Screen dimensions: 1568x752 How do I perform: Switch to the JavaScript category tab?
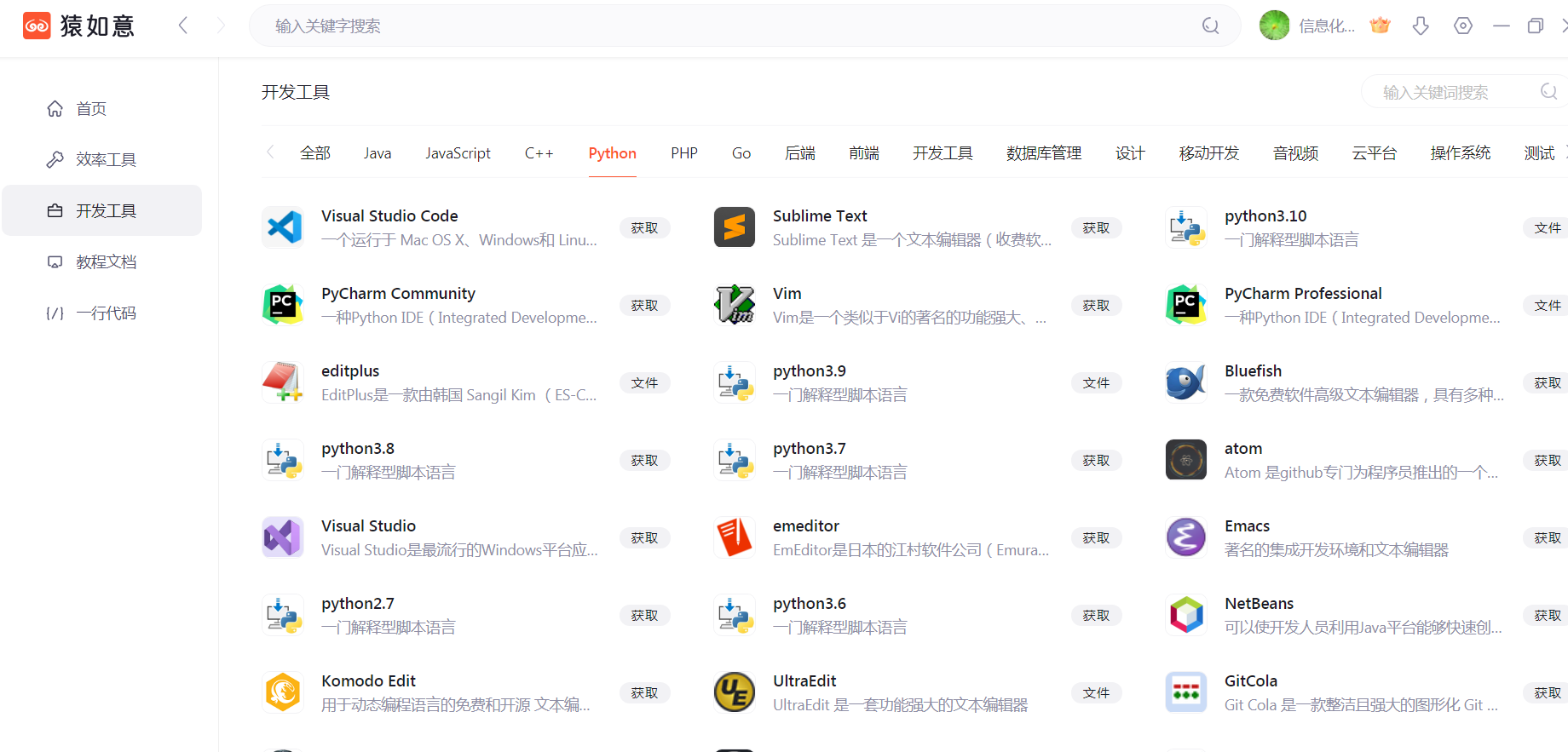pyautogui.click(x=458, y=153)
